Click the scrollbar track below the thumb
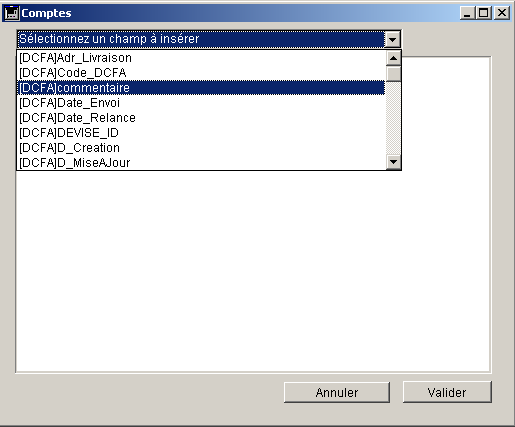Screen dimensions: 515x427 [x=393, y=118]
